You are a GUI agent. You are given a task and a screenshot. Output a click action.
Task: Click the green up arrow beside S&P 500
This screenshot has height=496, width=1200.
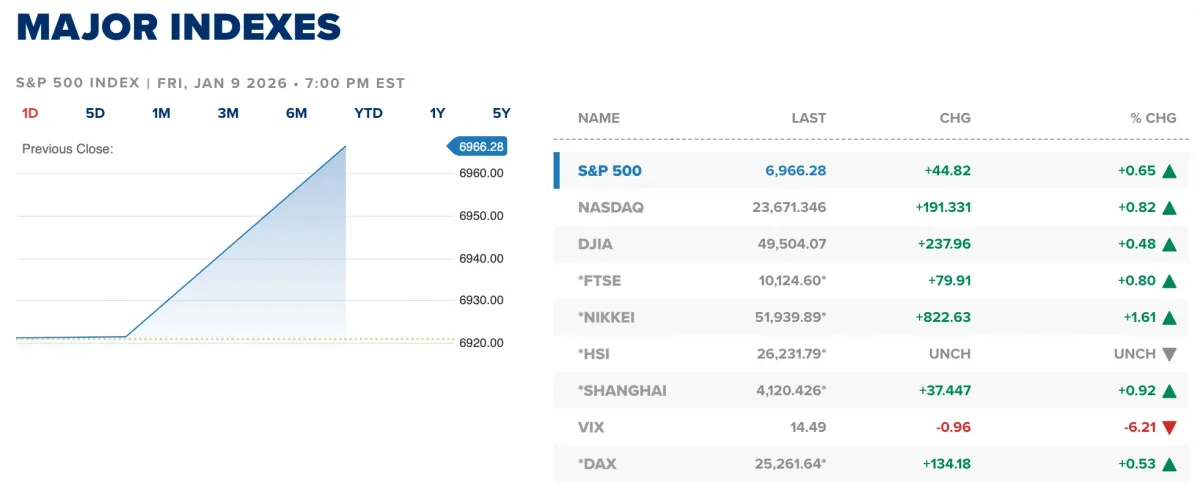pyautogui.click(x=1169, y=171)
